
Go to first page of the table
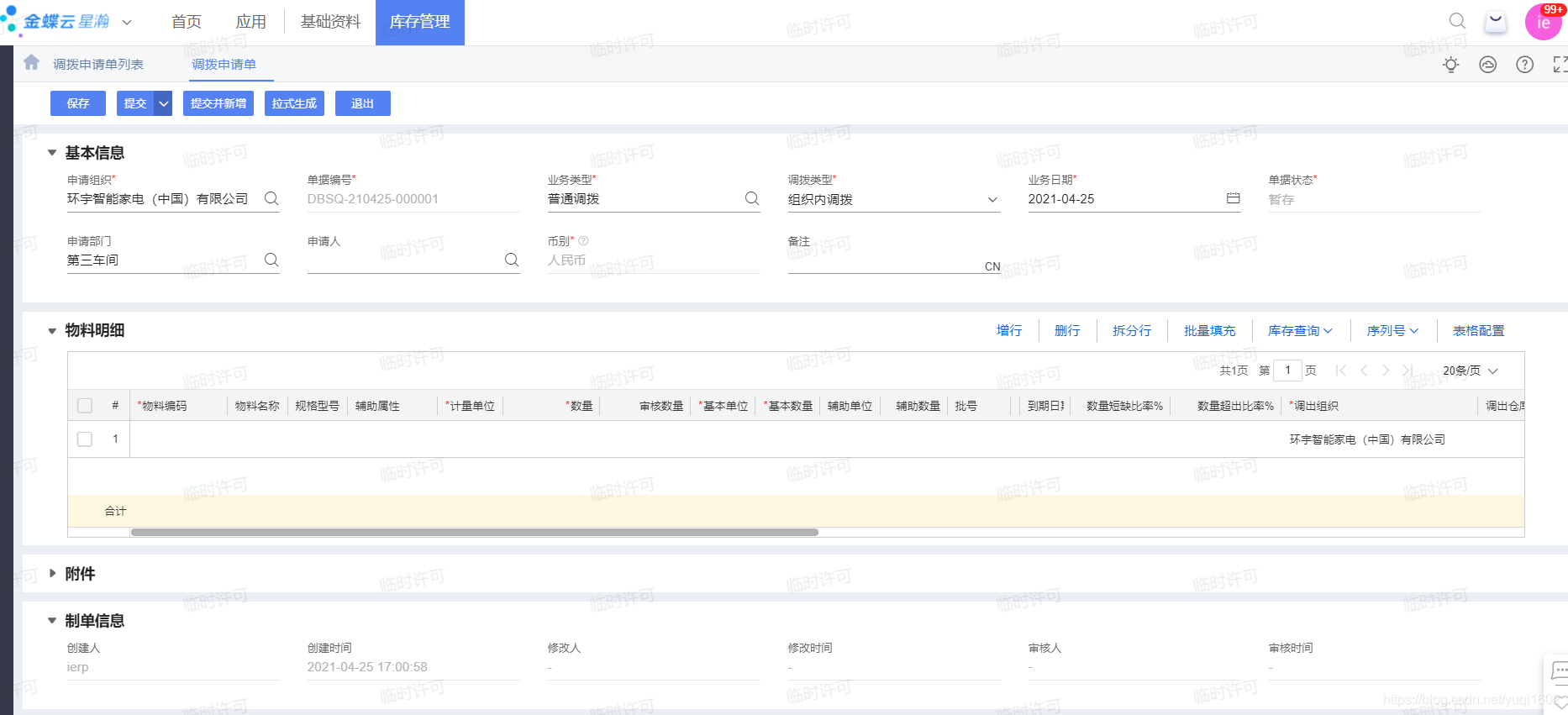pos(1341,371)
